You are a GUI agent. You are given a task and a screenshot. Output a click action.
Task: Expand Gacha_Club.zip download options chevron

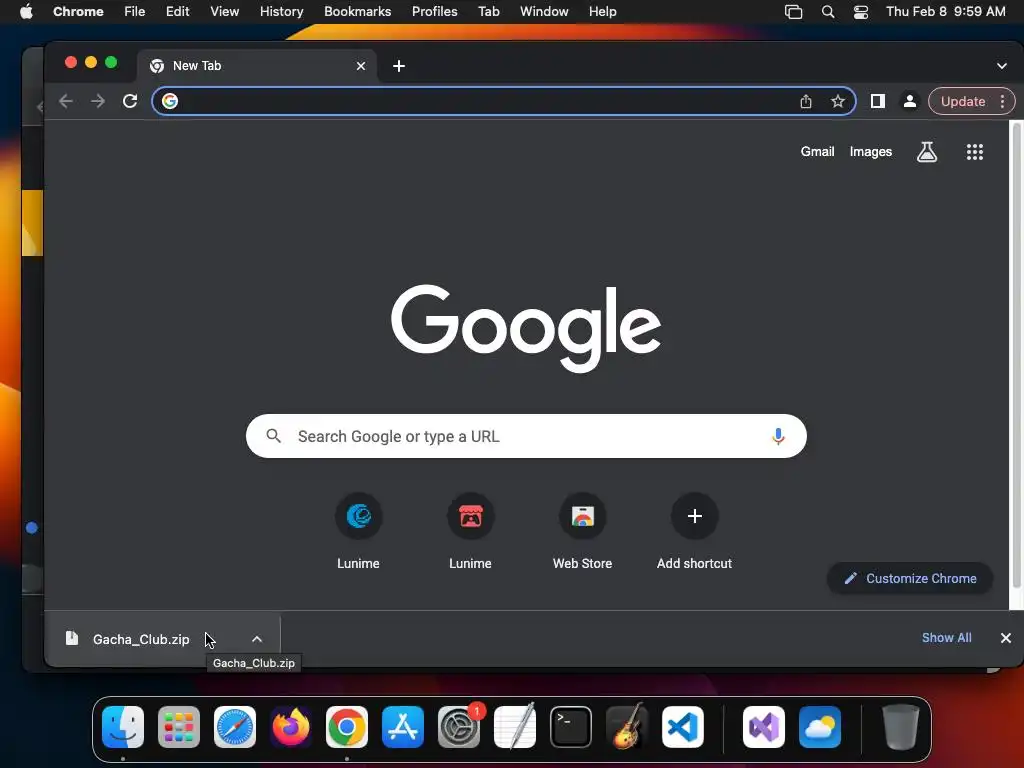[x=257, y=639]
